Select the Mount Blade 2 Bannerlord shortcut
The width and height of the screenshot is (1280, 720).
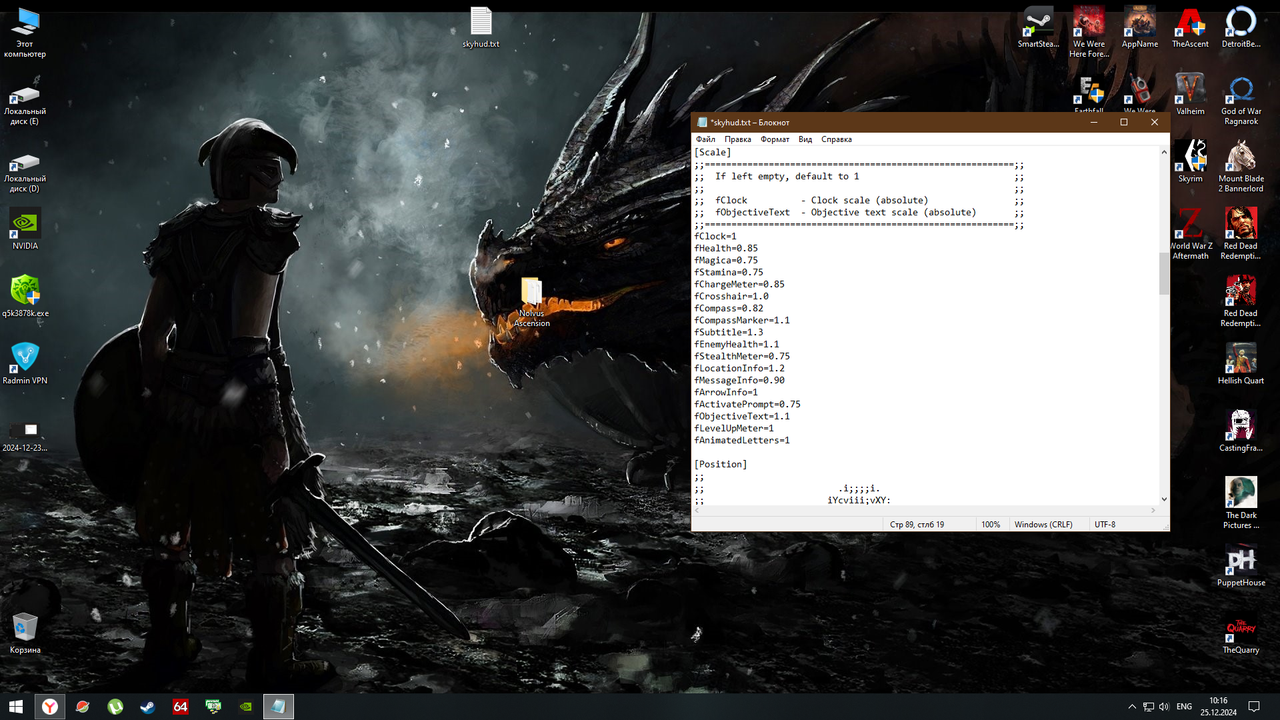(x=1241, y=166)
